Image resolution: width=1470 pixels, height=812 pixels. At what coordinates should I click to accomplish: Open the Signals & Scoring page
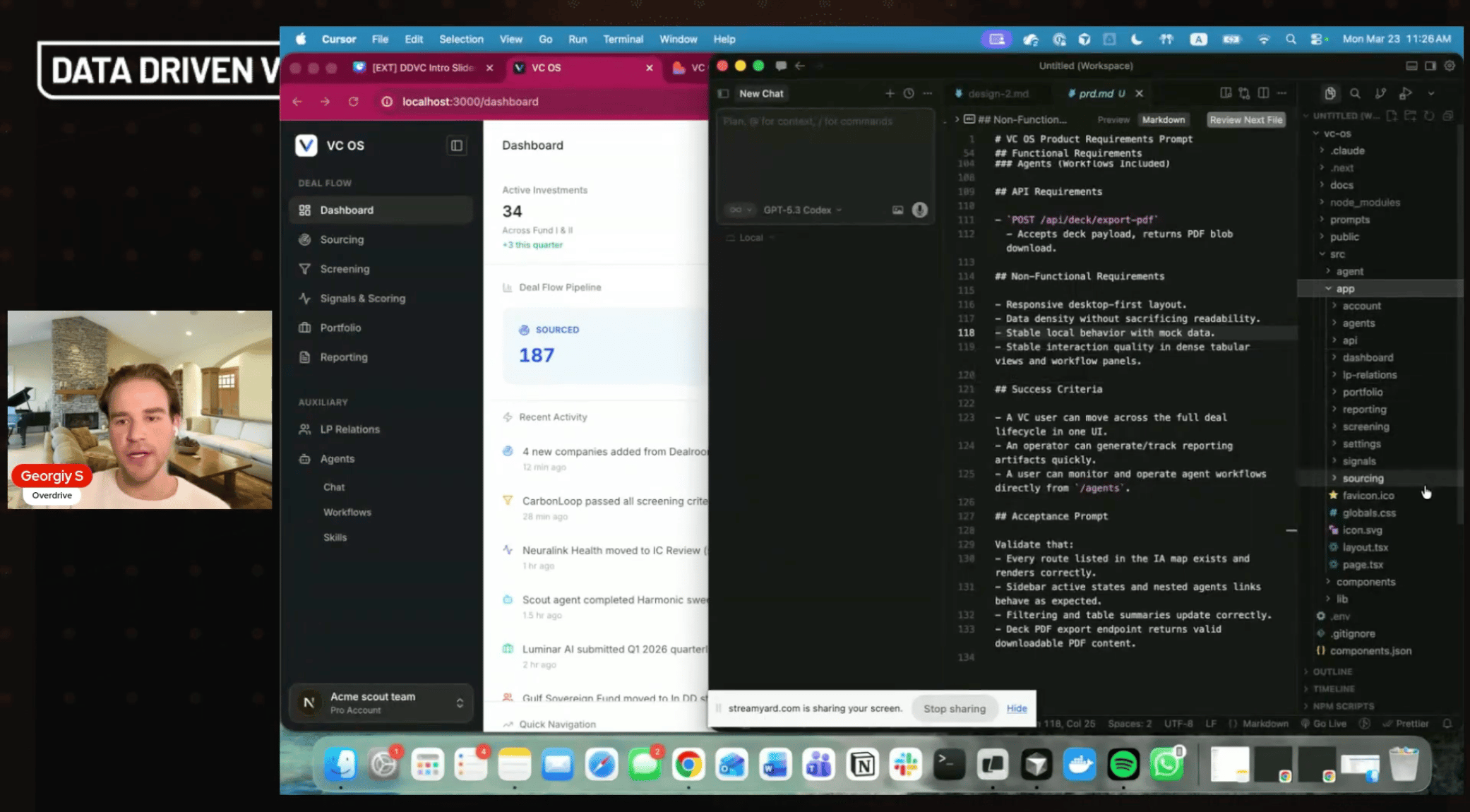pyautogui.click(x=362, y=298)
